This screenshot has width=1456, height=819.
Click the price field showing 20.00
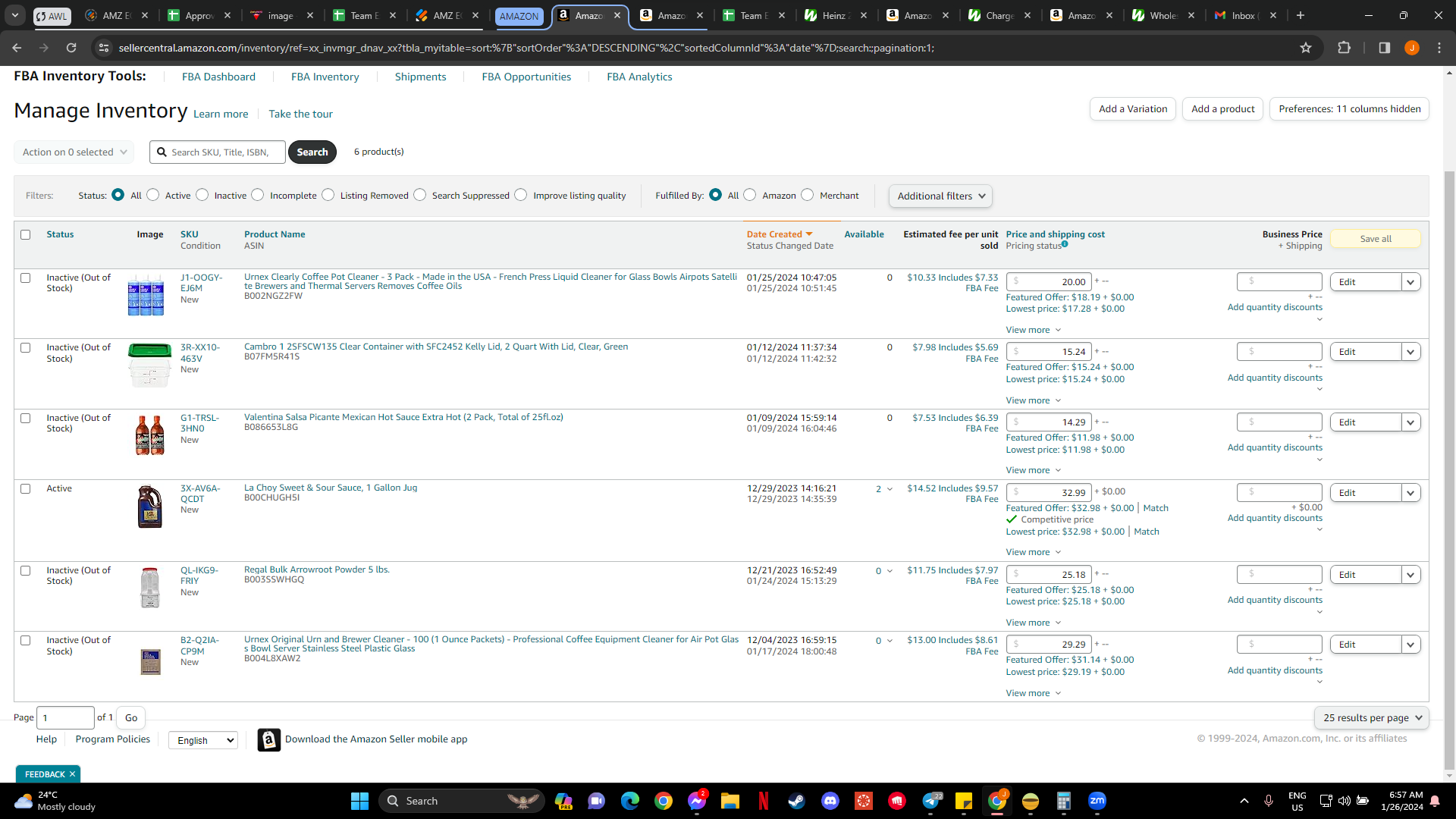(x=1049, y=282)
